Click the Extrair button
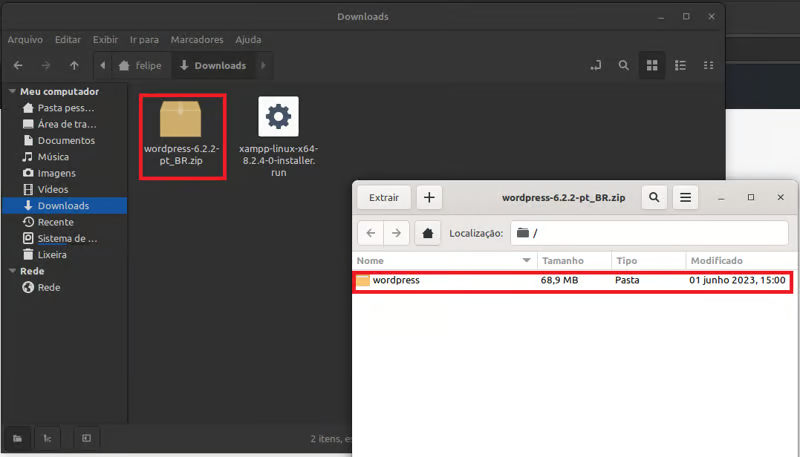The height and width of the screenshot is (457, 800). click(384, 198)
